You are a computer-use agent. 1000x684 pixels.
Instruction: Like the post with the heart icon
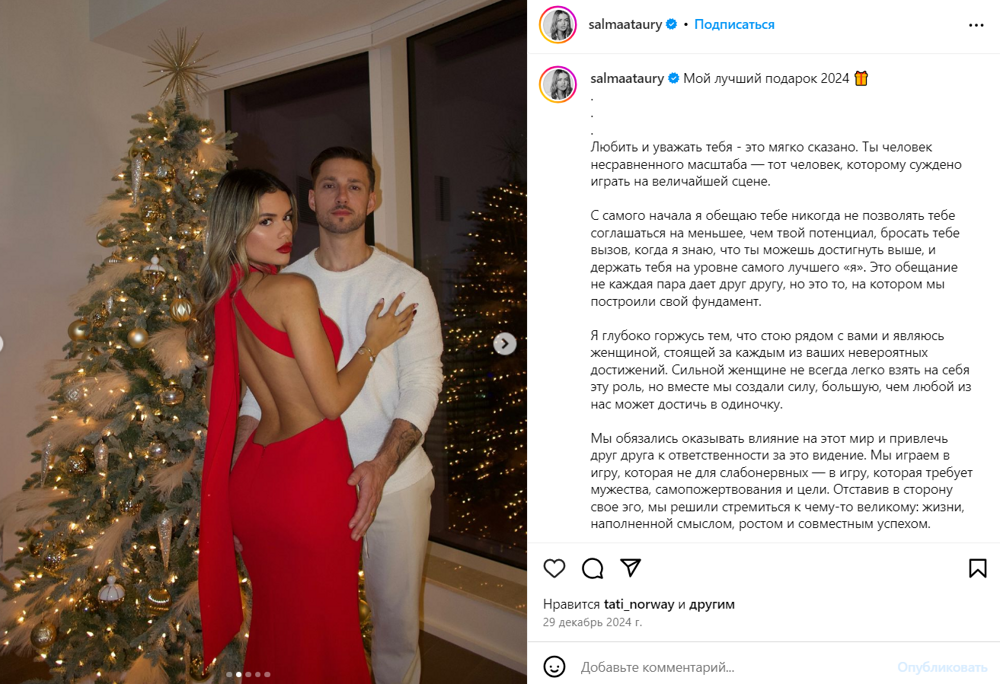[554, 568]
